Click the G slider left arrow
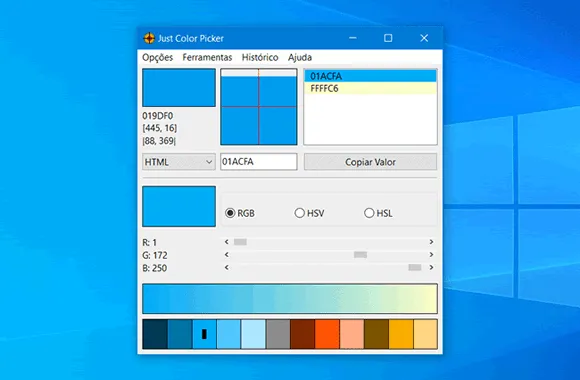Screen dimensions: 580x380 point(227,255)
